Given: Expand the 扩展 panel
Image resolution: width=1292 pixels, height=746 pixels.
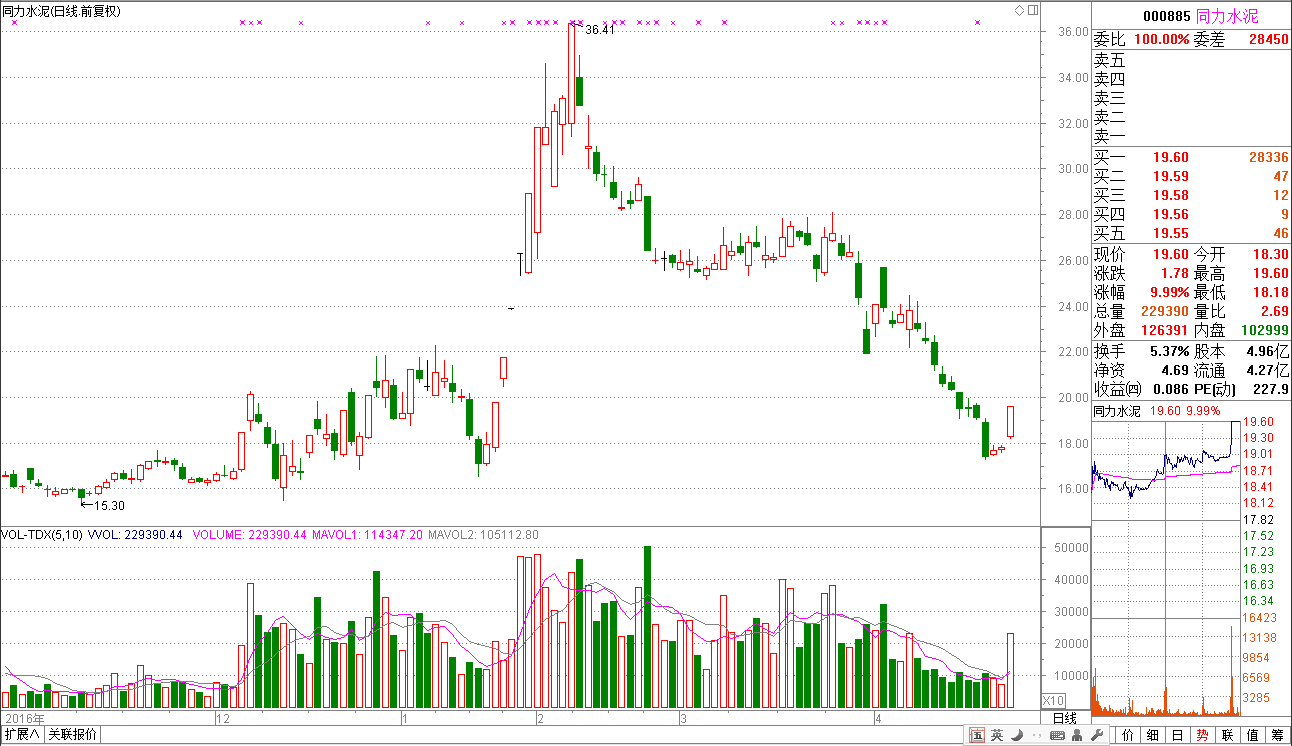Looking at the screenshot, I should pos(22,735).
